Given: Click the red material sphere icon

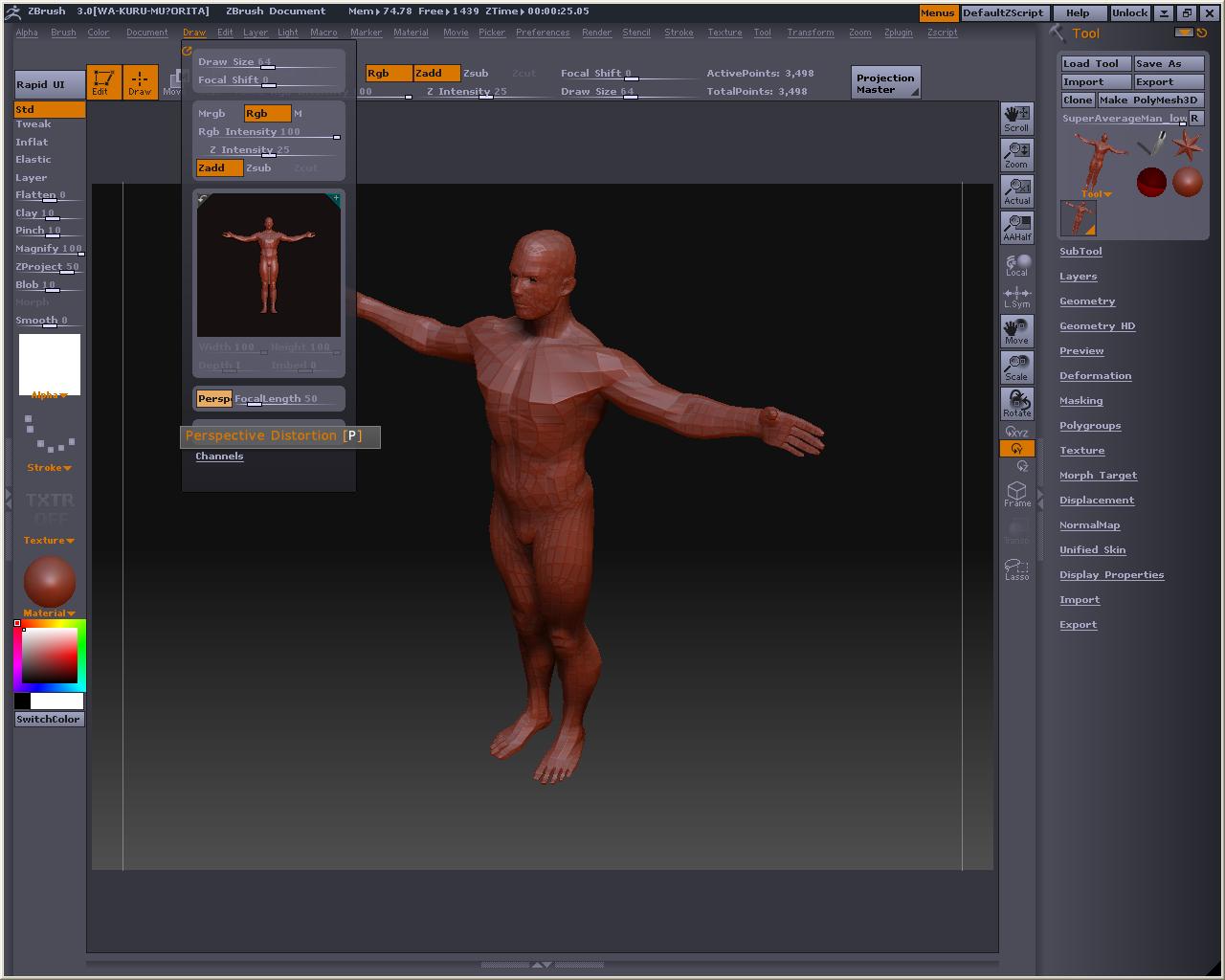Looking at the screenshot, I should click(x=49, y=581).
